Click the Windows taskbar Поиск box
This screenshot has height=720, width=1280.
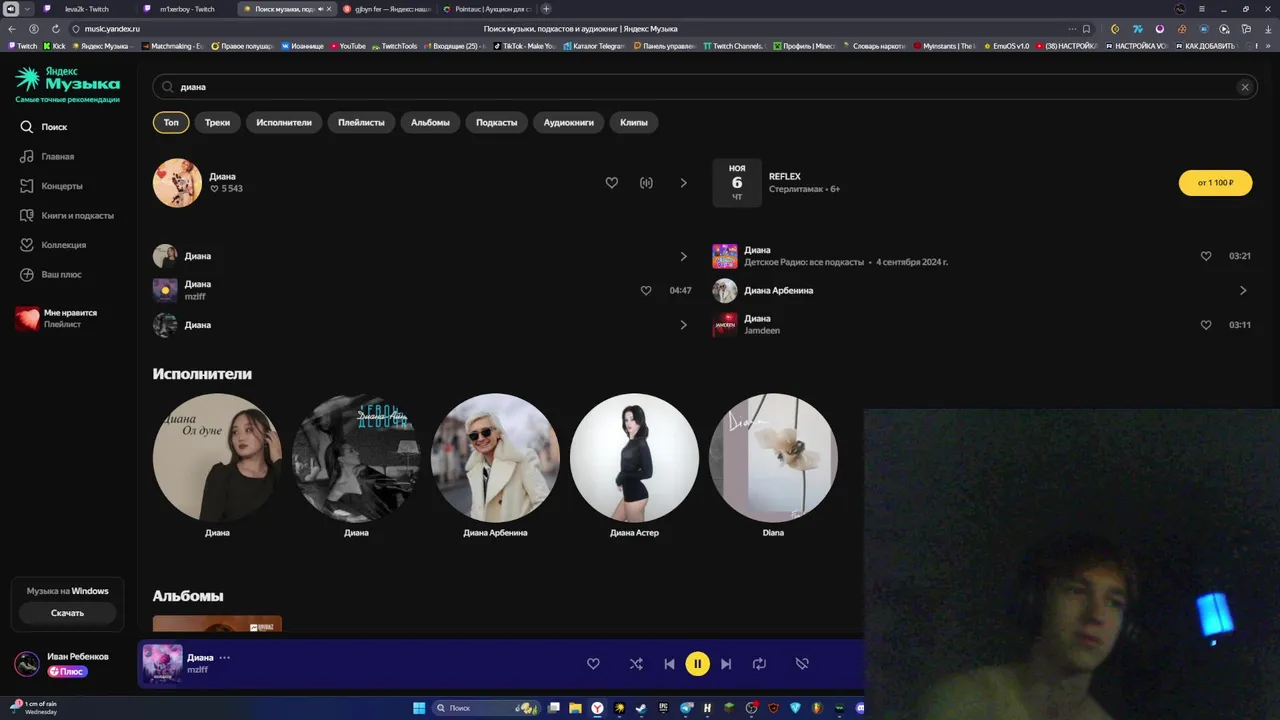[487, 708]
